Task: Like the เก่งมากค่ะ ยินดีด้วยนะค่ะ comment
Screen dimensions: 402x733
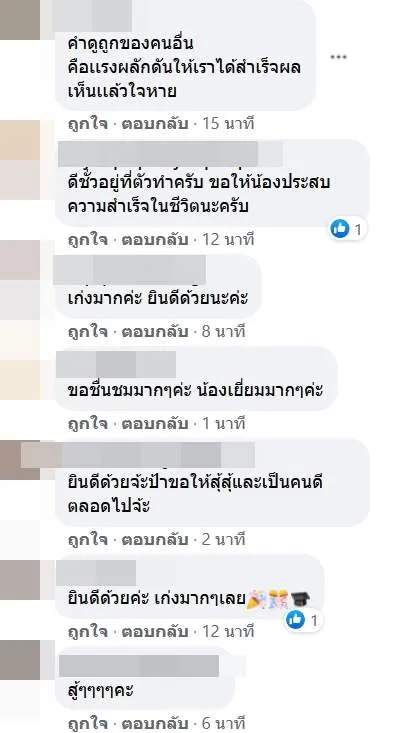Action: pyautogui.click(x=88, y=332)
